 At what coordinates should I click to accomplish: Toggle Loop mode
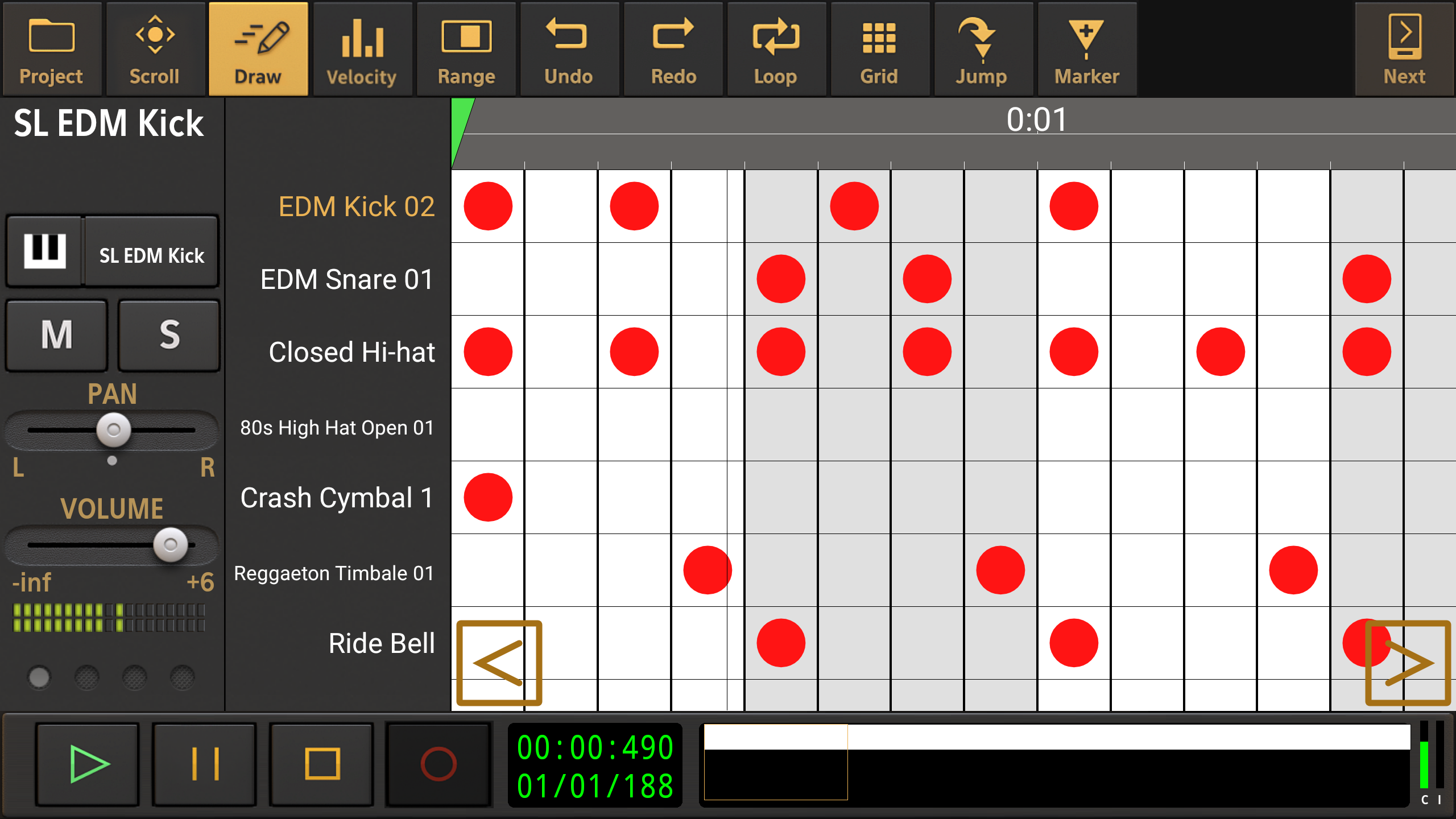click(776, 49)
